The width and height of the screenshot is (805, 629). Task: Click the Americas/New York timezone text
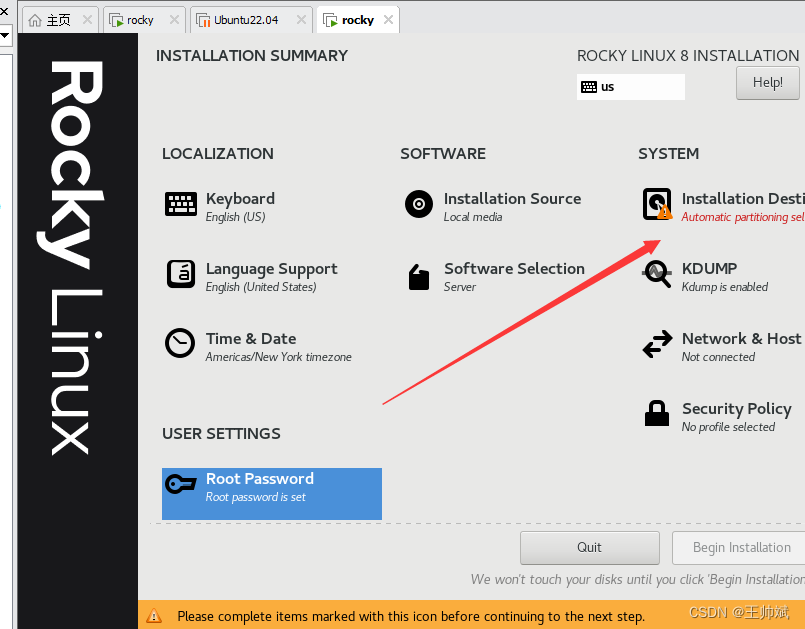coord(279,357)
